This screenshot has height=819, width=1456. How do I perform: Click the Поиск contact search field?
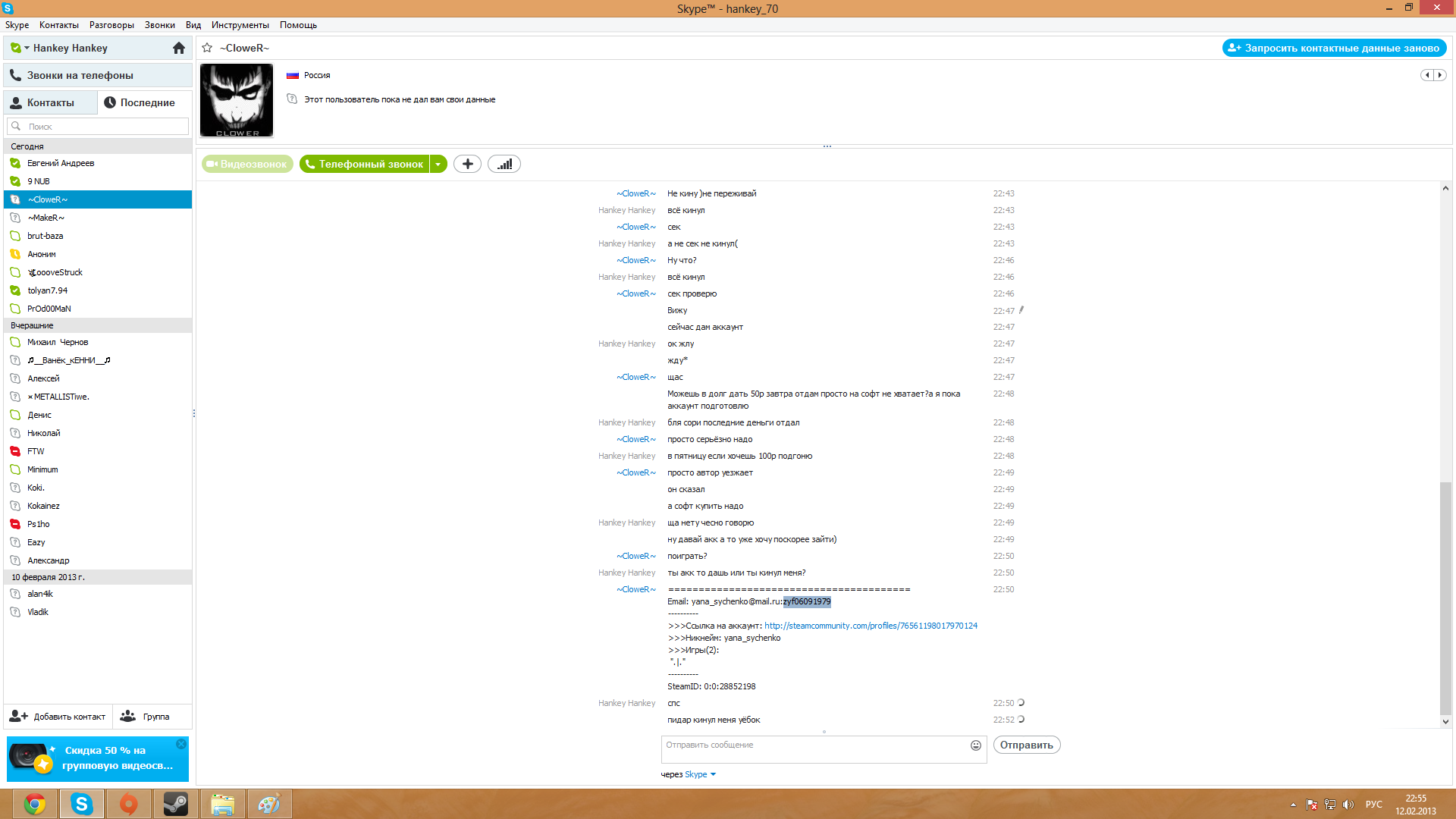click(x=99, y=127)
